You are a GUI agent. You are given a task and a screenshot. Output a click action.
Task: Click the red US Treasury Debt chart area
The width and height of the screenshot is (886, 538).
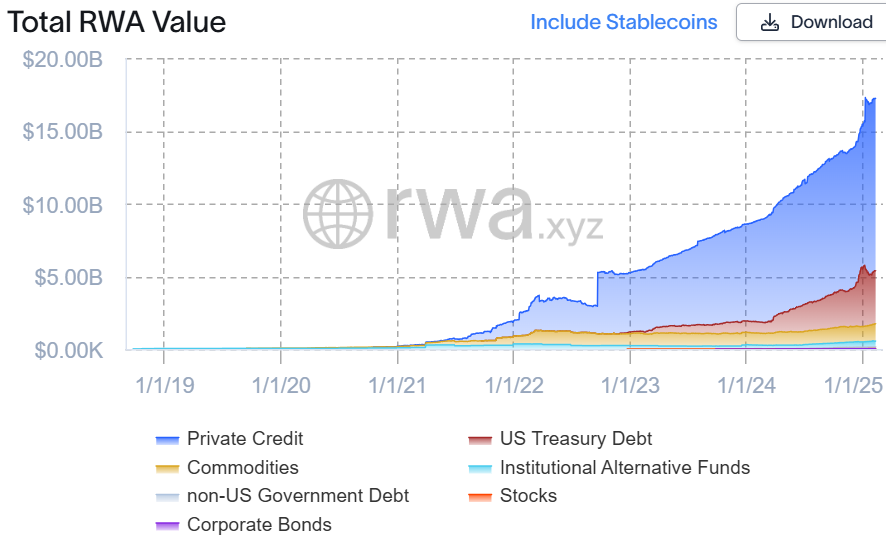point(850,300)
